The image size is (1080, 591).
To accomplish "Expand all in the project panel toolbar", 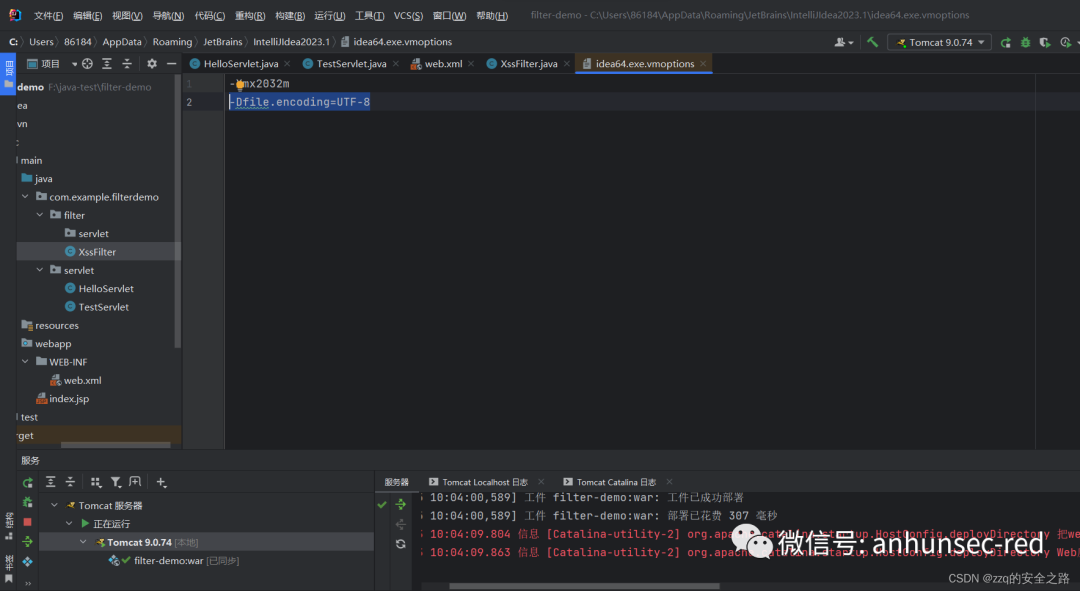I will 107,63.
